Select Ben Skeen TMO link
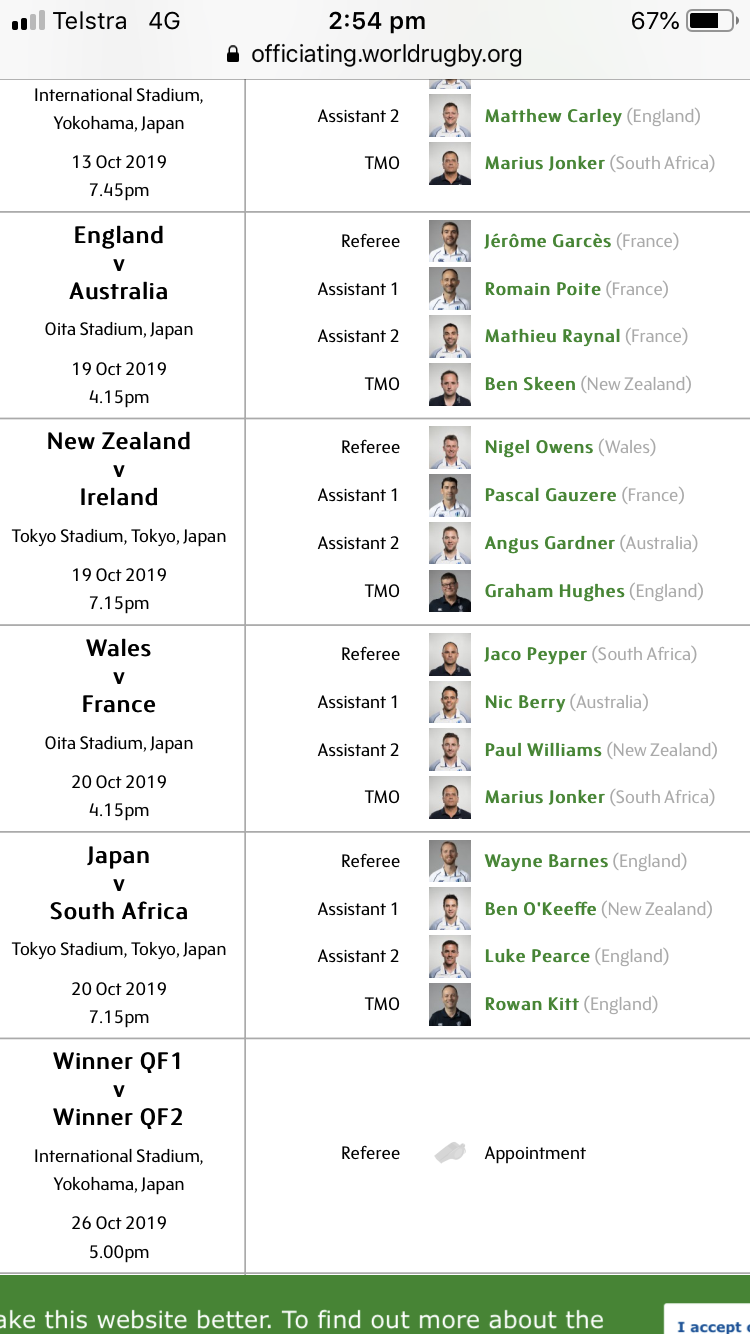This screenshot has height=1334, width=750. (530, 384)
